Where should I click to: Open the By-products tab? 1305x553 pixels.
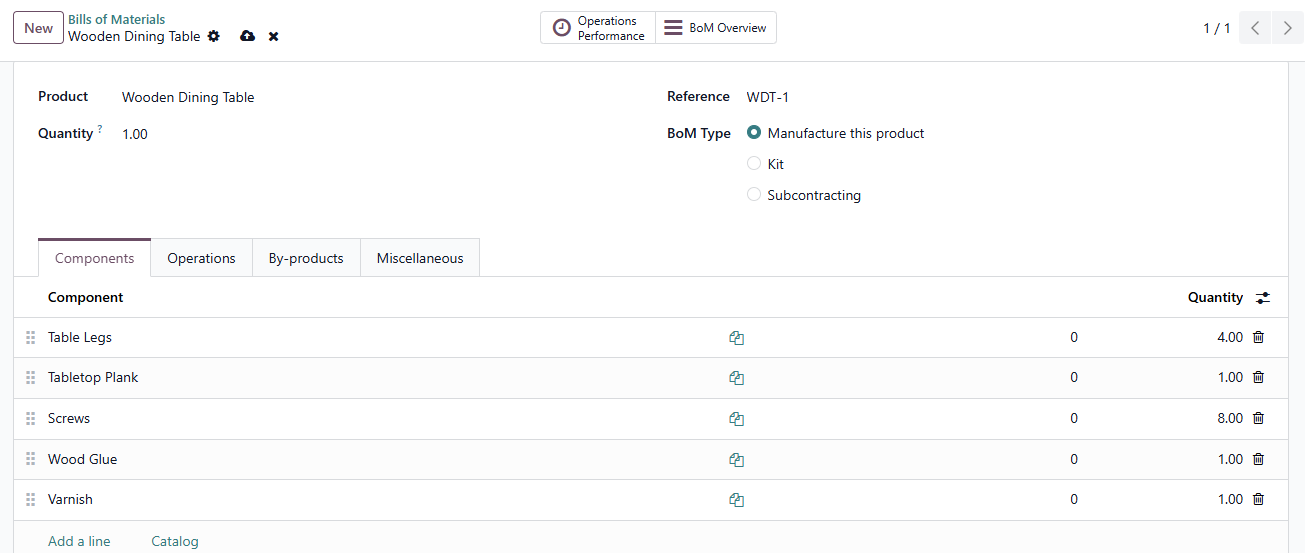tap(306, 258)
